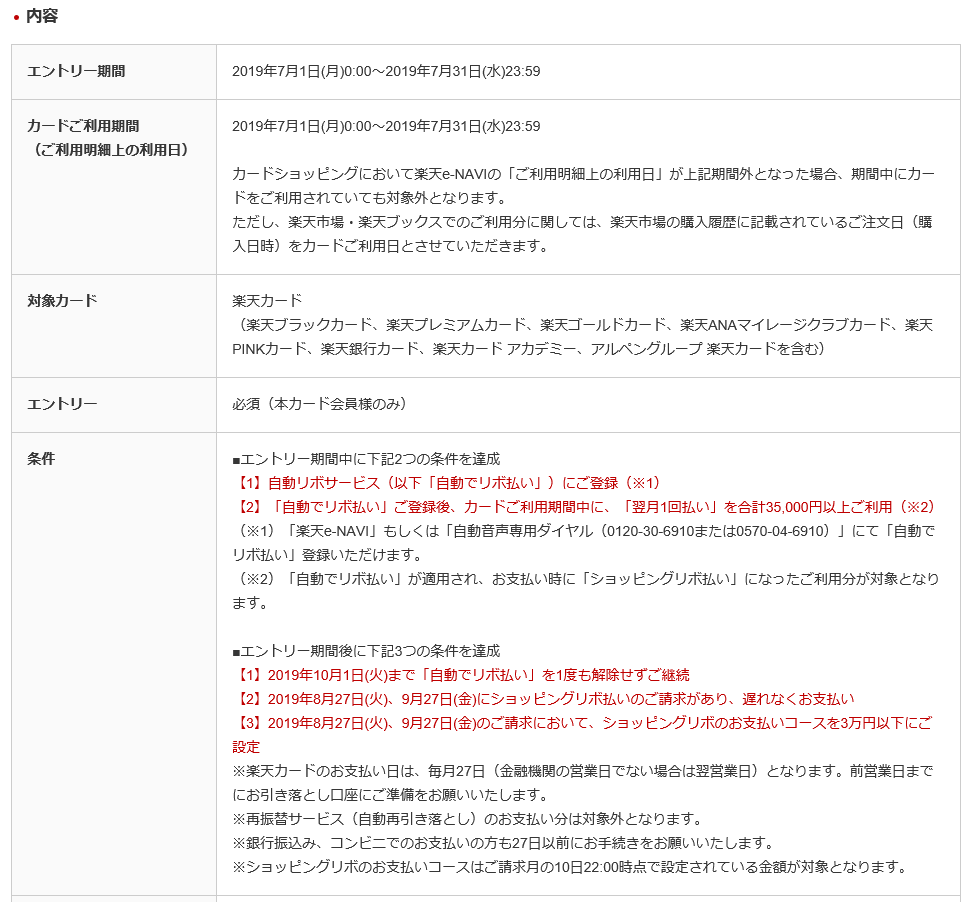Click the date range in the カードご利用期間 row
Viewport: 967px width, 902px height.
tap(386, 126)
